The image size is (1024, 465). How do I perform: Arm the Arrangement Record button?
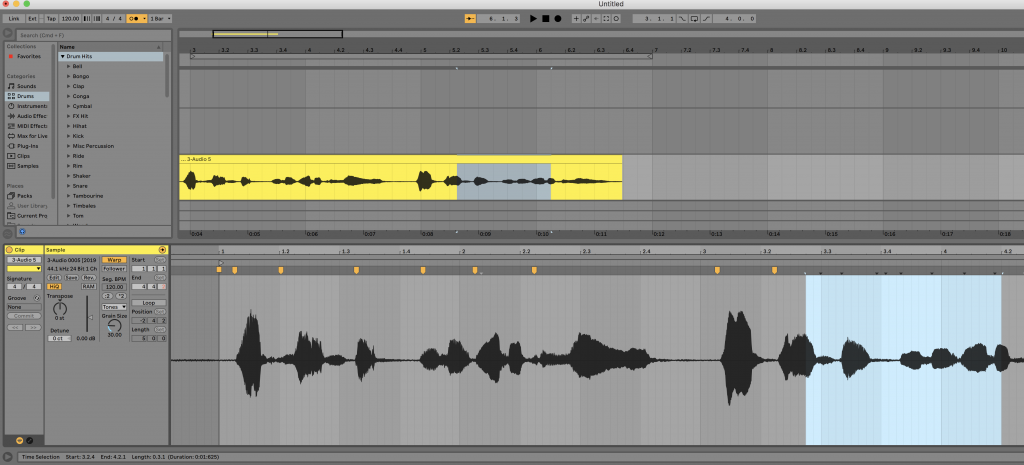coord(558,18)
